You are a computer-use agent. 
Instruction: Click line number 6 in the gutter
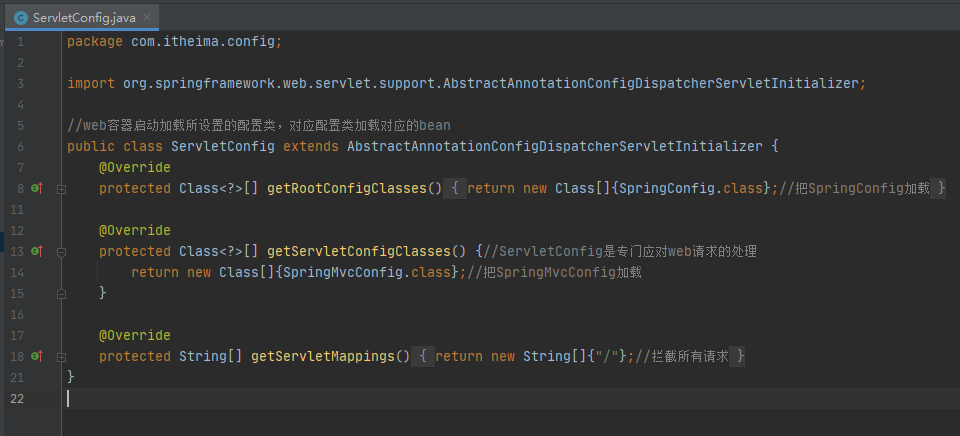click(x=20, y=146)
